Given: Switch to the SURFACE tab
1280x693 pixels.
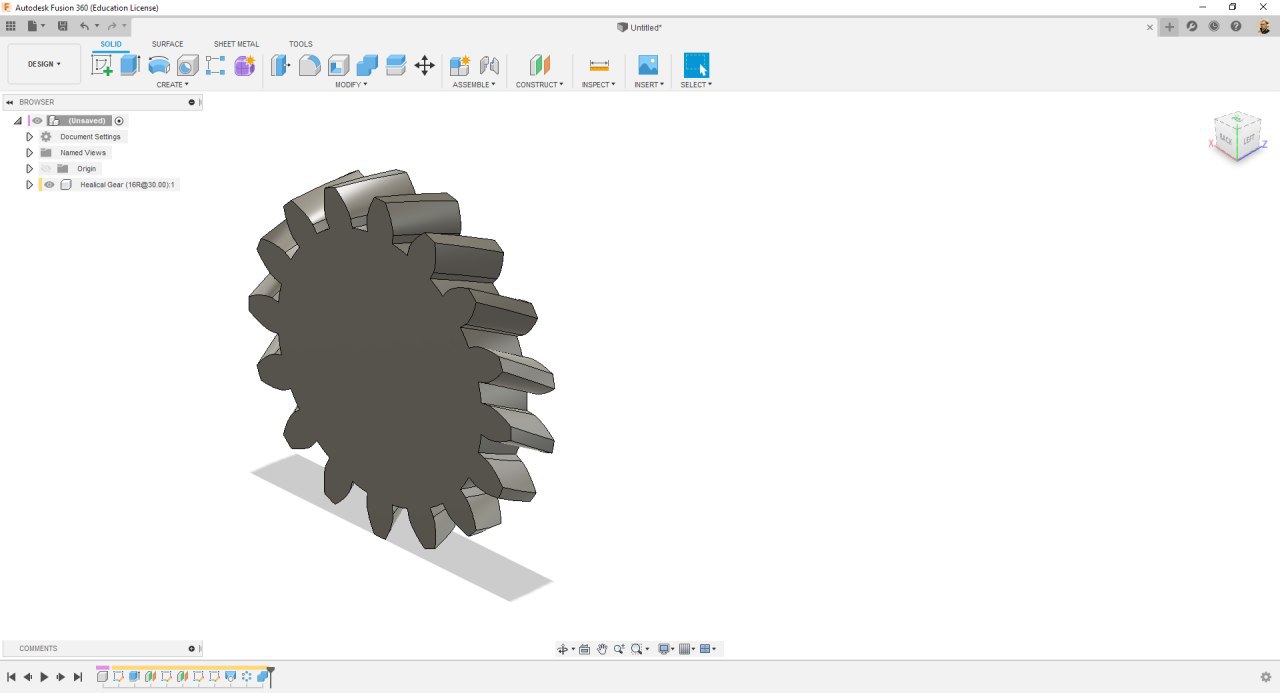Looking at the screenshot, I should click(168, 44).
